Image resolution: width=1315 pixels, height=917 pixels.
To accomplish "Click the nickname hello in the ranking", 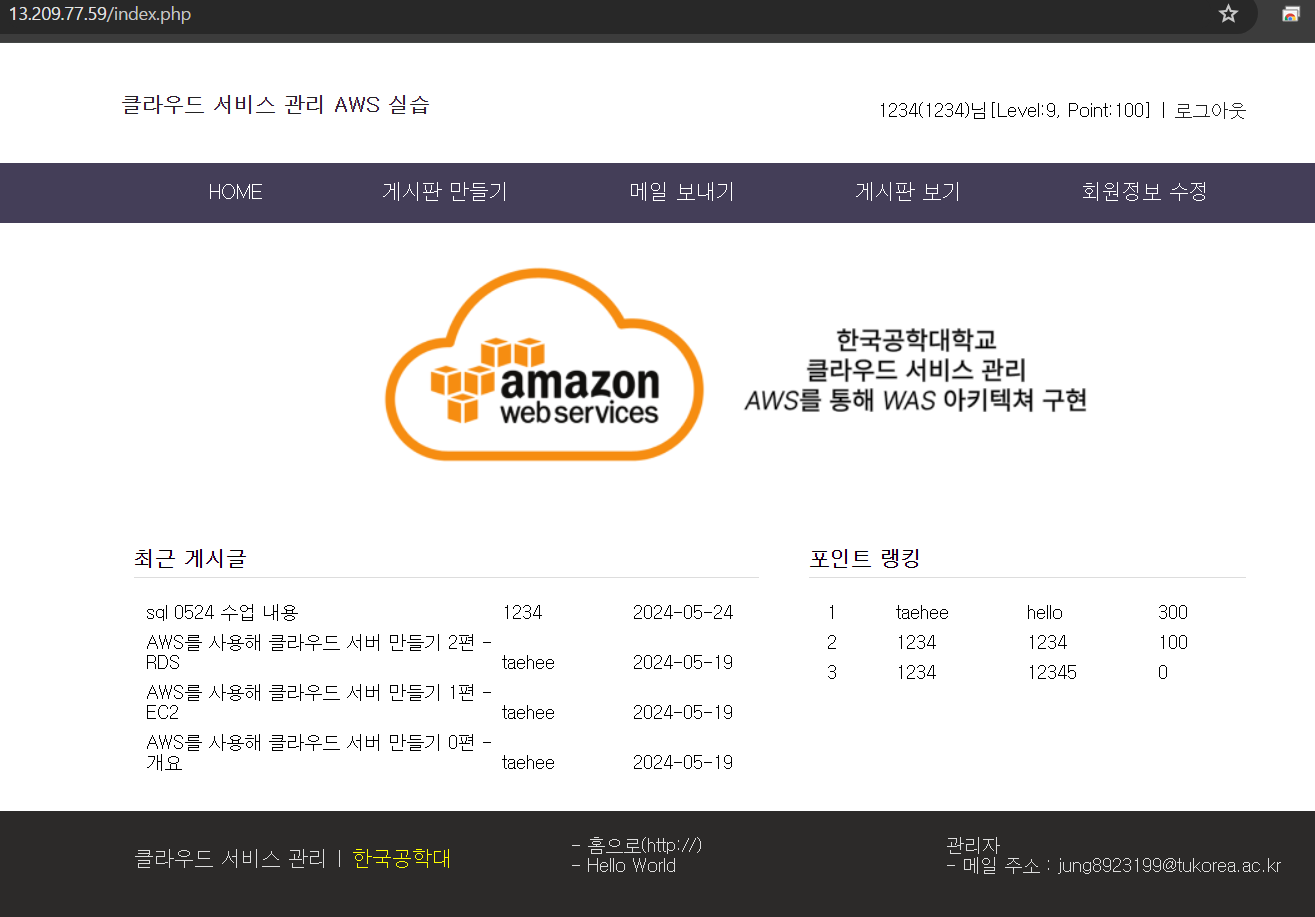I will pos(1044,613).
